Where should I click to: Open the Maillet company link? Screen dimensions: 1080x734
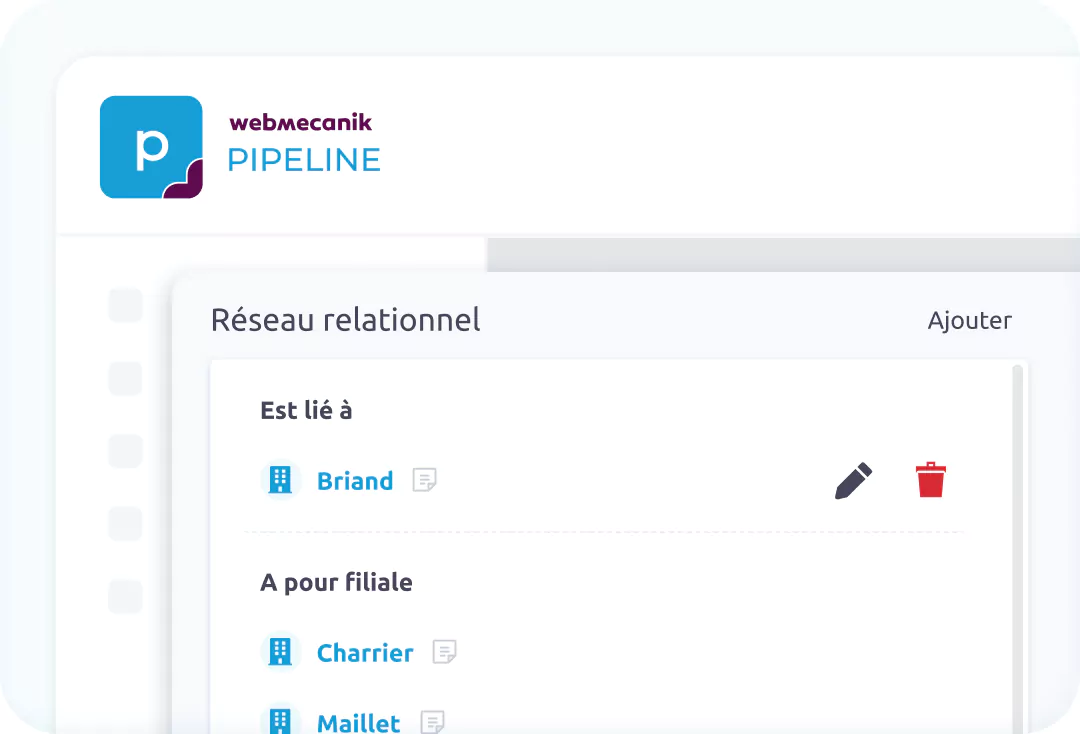(x=357, y=722)
